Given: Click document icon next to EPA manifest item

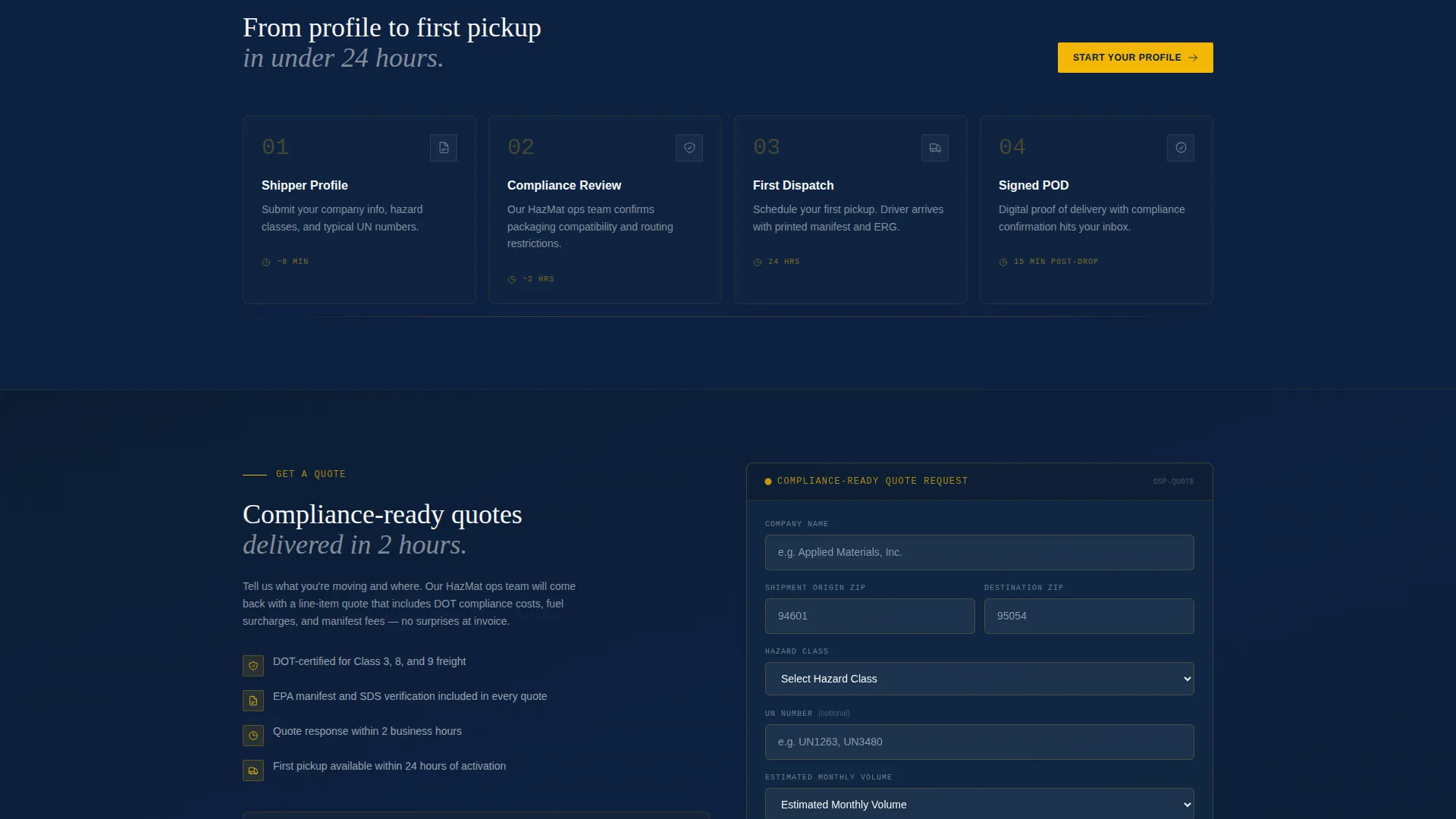Looking at the screenshot, I should coord(253,701).
